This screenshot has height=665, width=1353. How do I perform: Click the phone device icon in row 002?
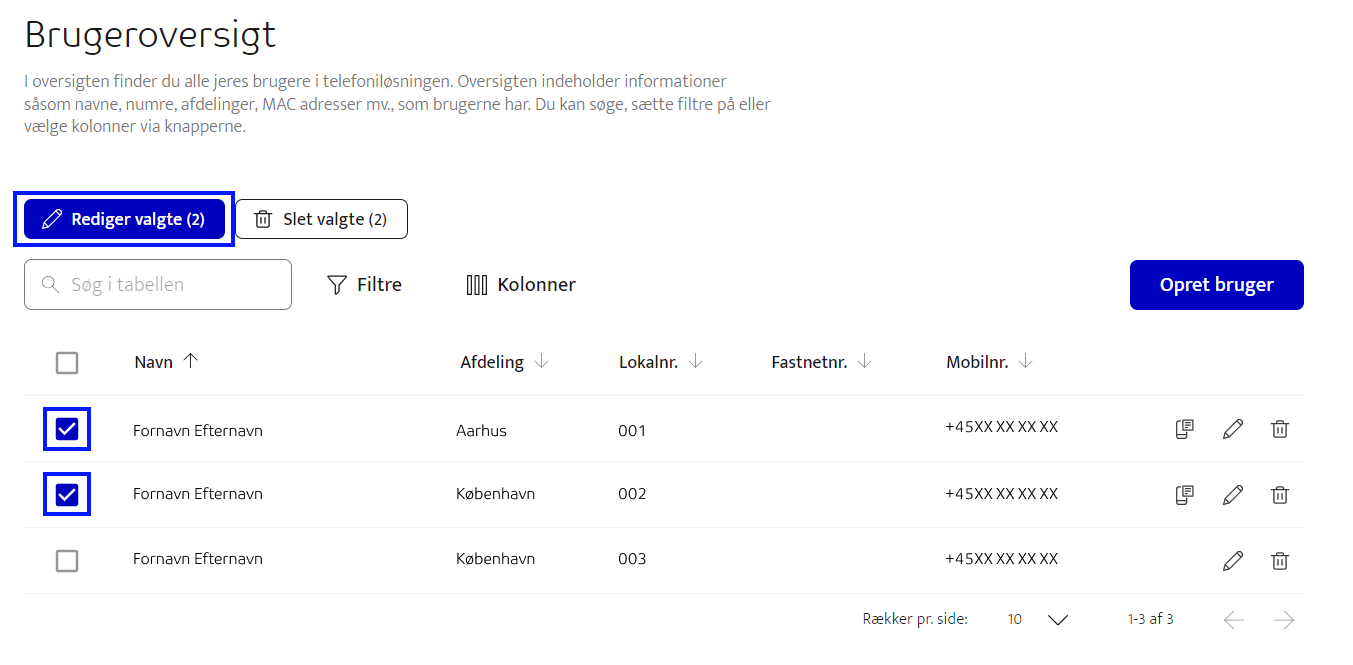(1185, 494)
